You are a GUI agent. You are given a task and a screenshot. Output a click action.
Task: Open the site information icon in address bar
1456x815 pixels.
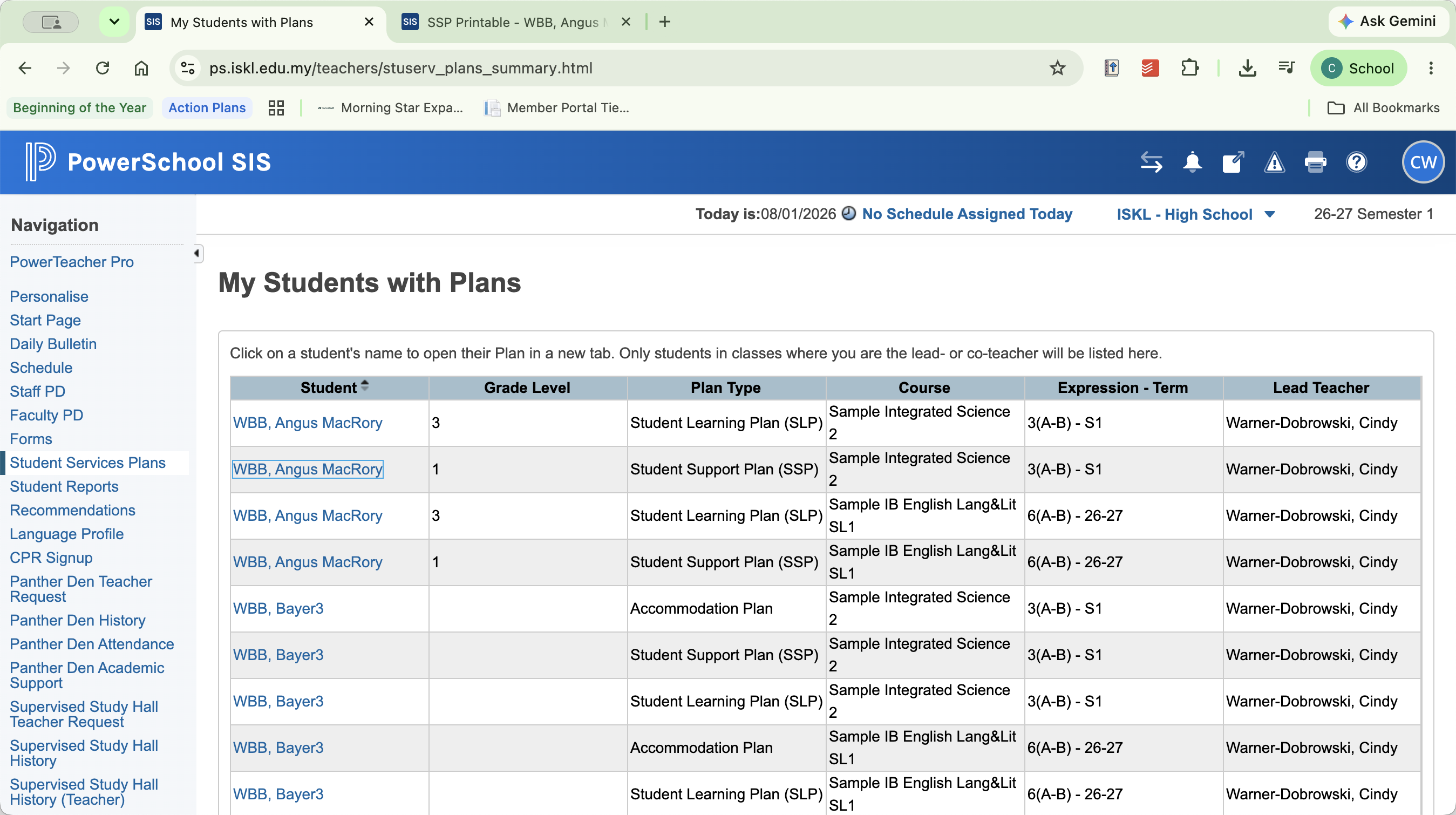coord(188,69)
